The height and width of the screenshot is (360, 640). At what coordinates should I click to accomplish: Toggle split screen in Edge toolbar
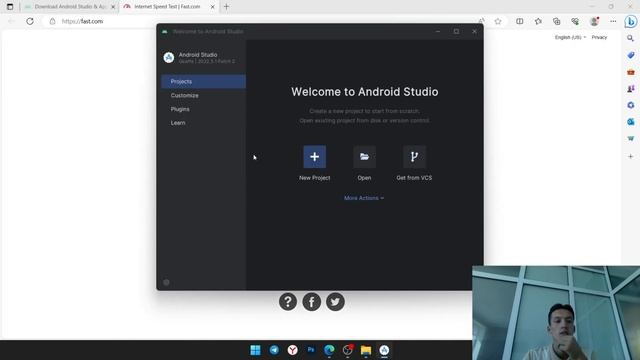pyautogui.click(x=520, y=21)
